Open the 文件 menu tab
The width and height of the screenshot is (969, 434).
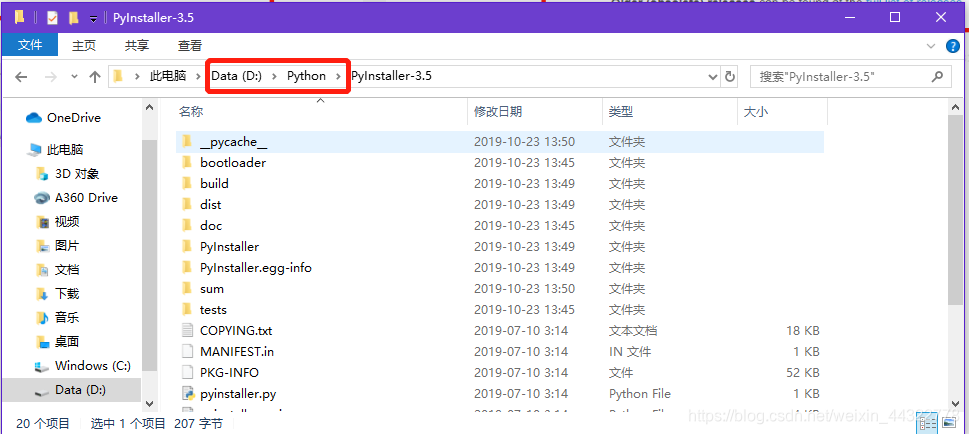click(30, 45)
